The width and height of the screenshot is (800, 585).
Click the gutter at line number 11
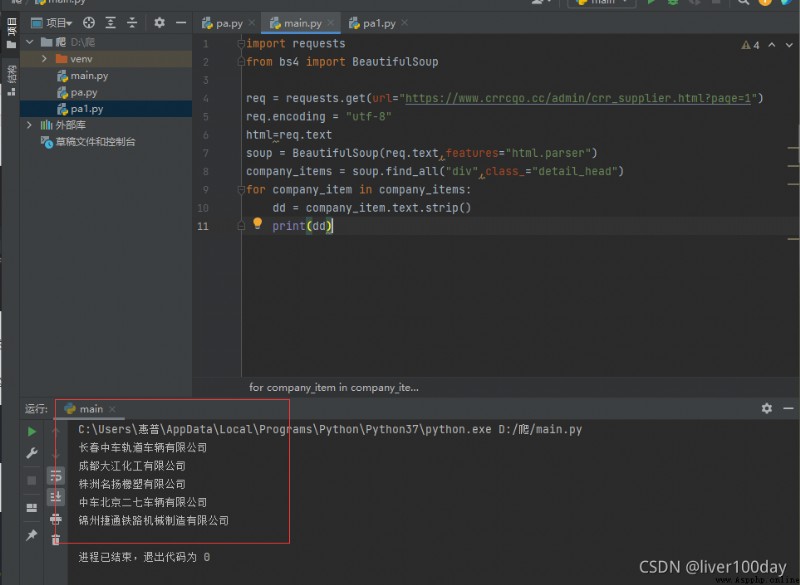(203, 226)
